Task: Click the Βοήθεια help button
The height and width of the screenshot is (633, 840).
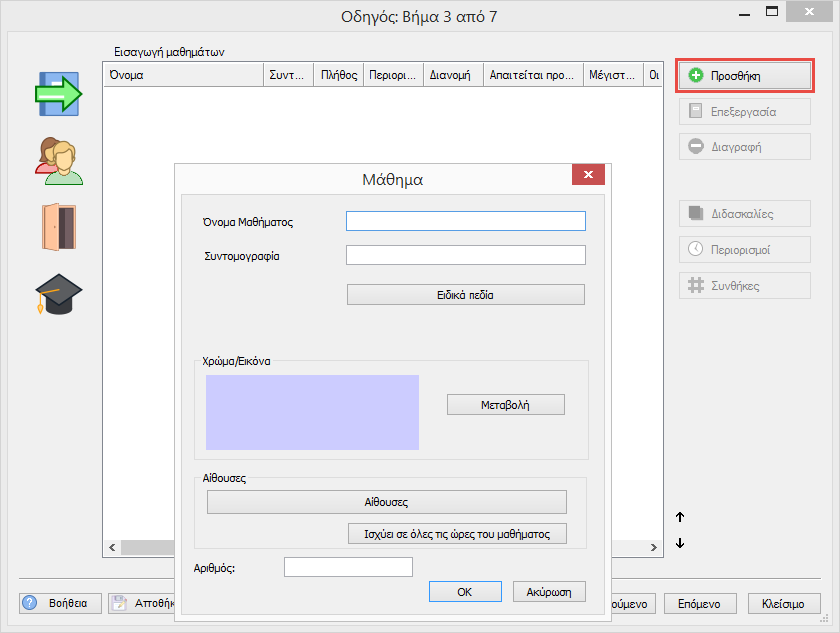Action: [x=60, y=603]
